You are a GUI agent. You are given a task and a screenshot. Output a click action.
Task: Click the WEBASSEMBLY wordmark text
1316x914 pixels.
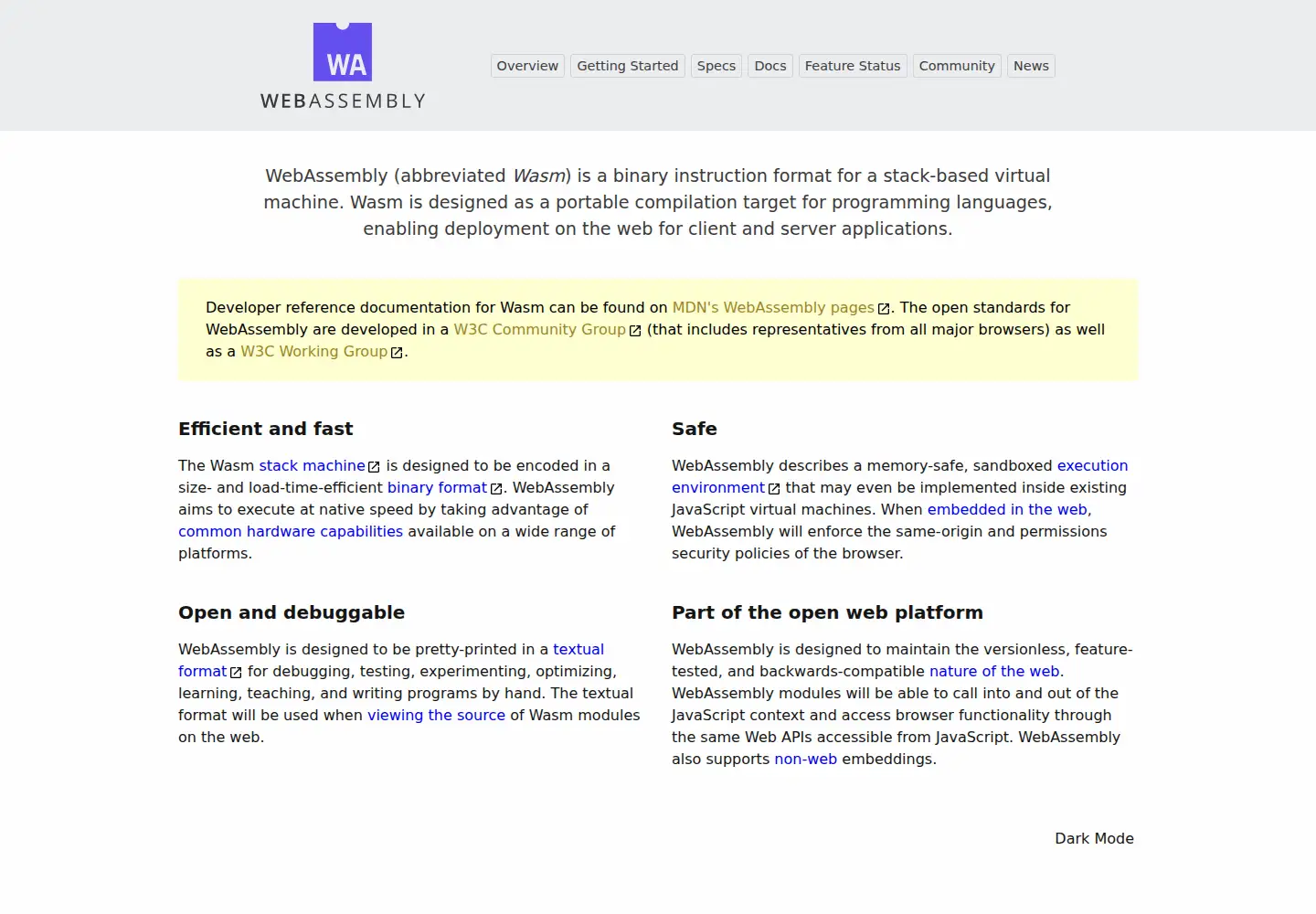pos(343,101)
